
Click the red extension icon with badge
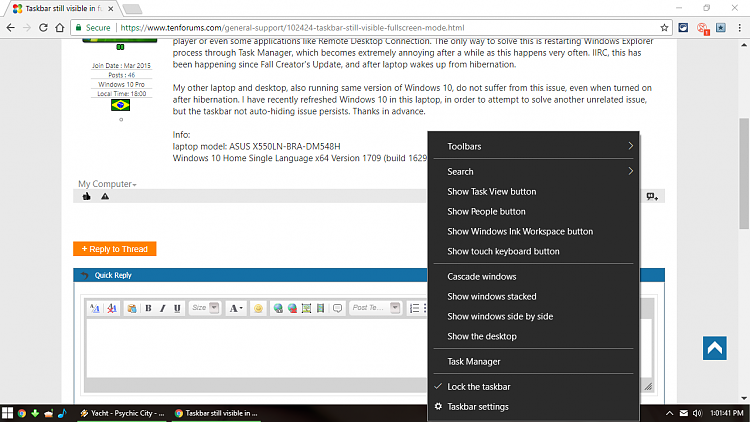[703, 28]
